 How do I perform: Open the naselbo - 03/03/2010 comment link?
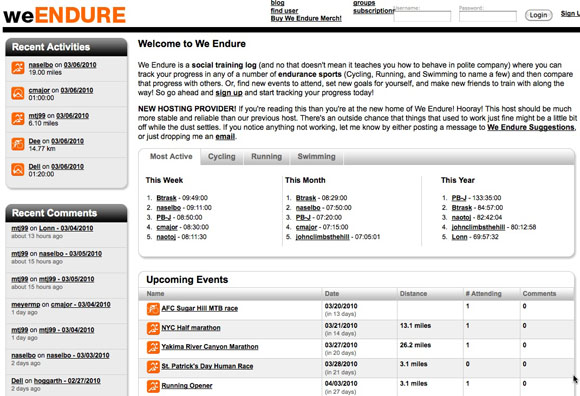(x=78, y=355)
